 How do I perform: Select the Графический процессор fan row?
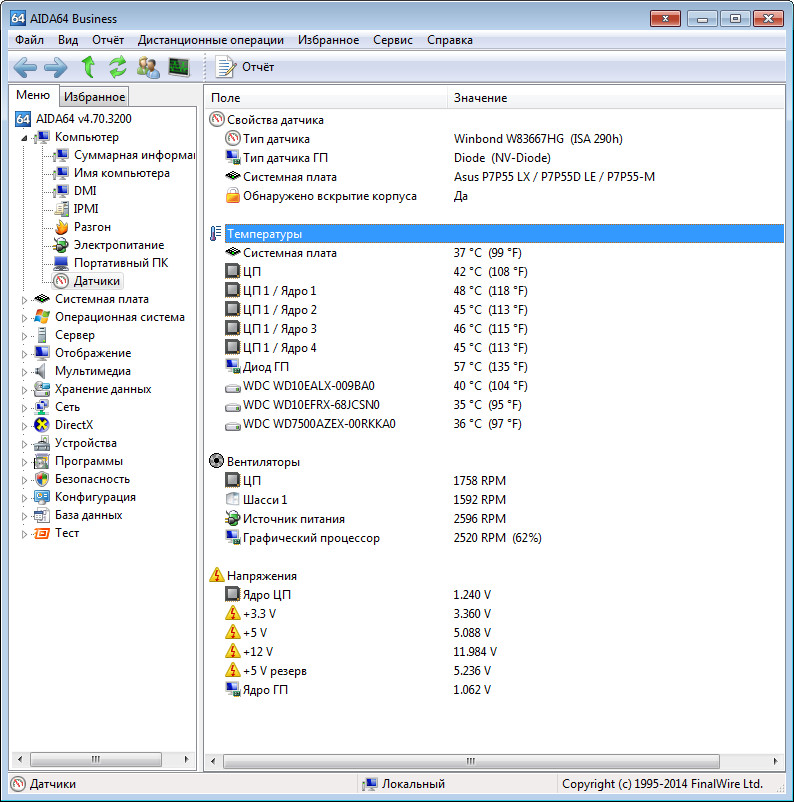pyautogui.click(x=504, y=538)
